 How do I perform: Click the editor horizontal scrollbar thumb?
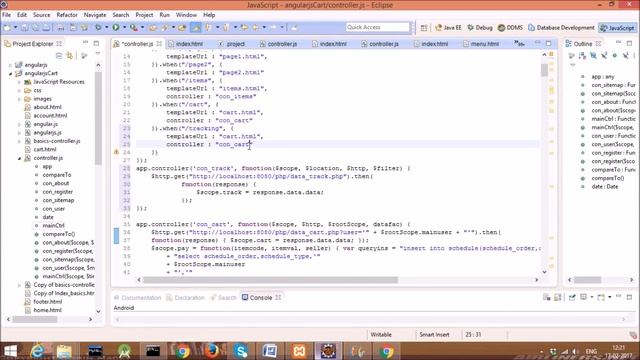(270, 280)
